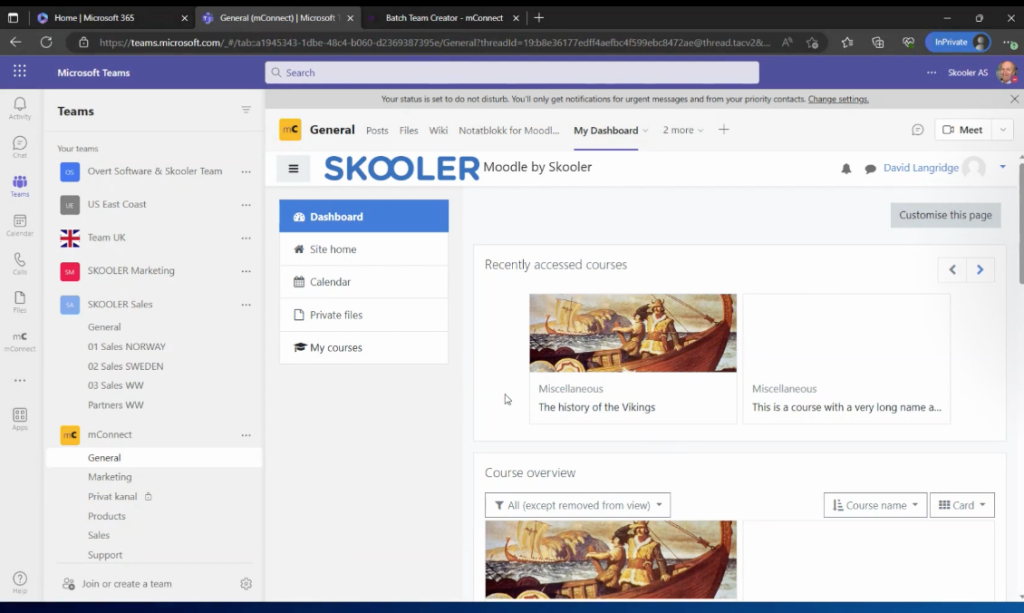Click the Skooler logo
Image resolution: width=1024 pixels, height=613 pixels.
[x=400, y=168]
